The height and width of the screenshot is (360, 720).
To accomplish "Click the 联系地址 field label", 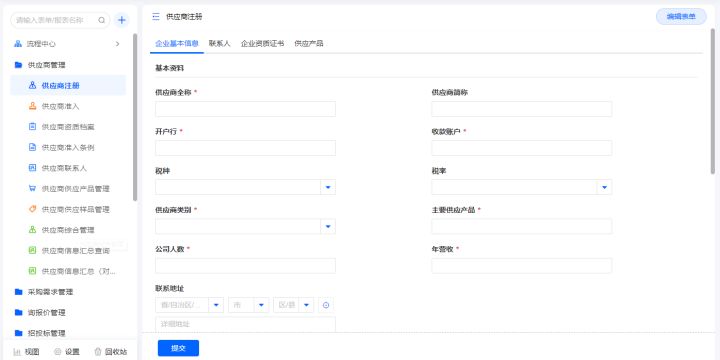I will [169, 288].
